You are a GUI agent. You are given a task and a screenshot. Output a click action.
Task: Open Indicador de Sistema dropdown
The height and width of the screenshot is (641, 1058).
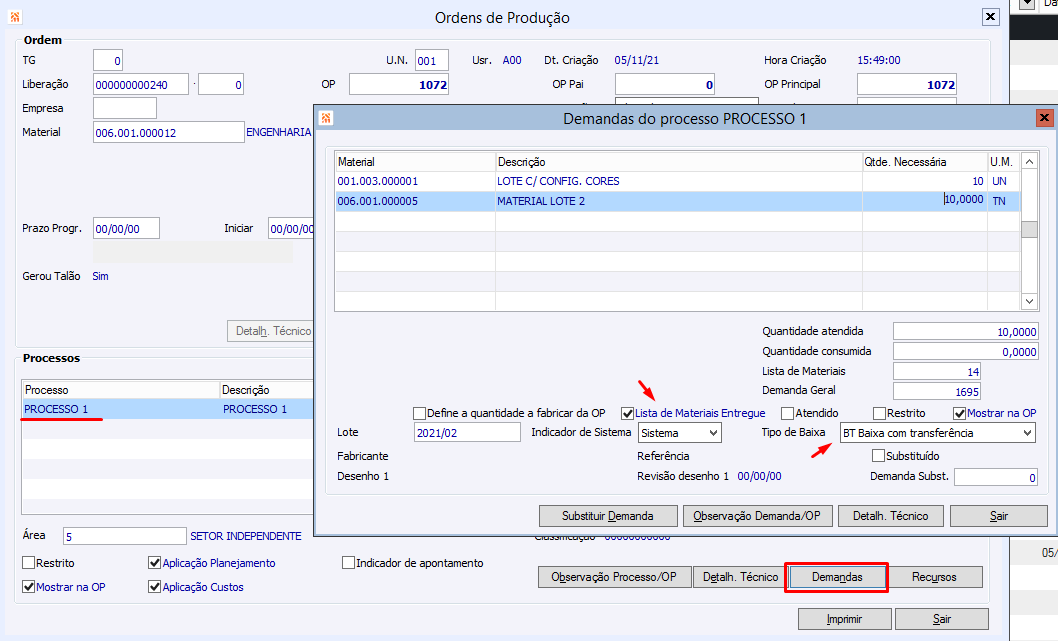tap(679, 433)
